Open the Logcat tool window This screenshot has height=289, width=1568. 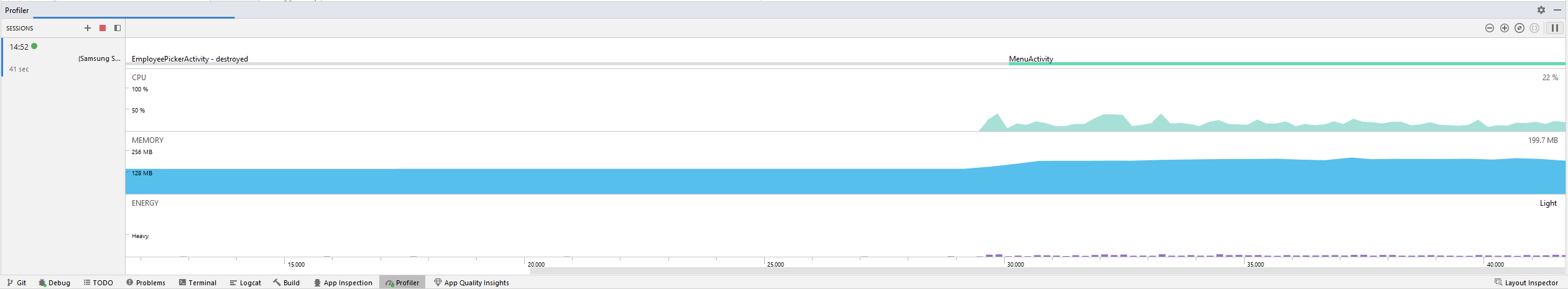246,283
